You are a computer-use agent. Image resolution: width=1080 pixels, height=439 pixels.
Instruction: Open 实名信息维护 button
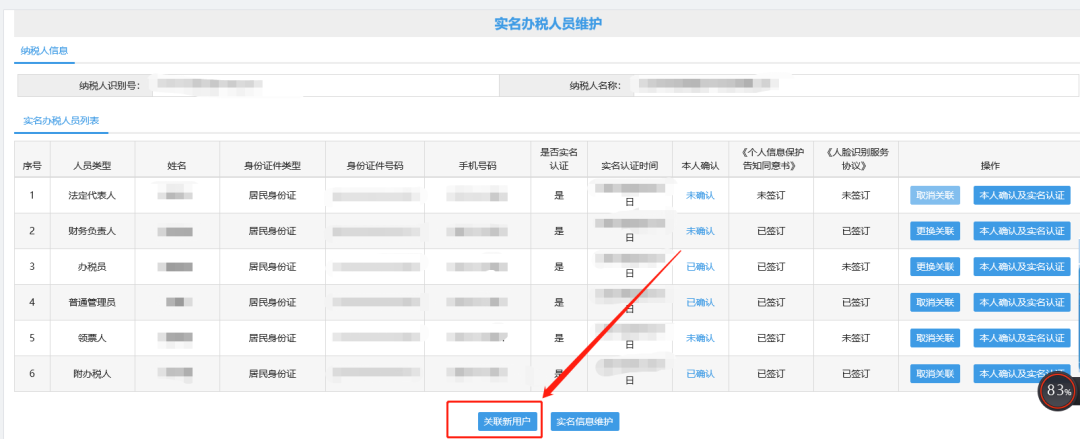point(585,422)
